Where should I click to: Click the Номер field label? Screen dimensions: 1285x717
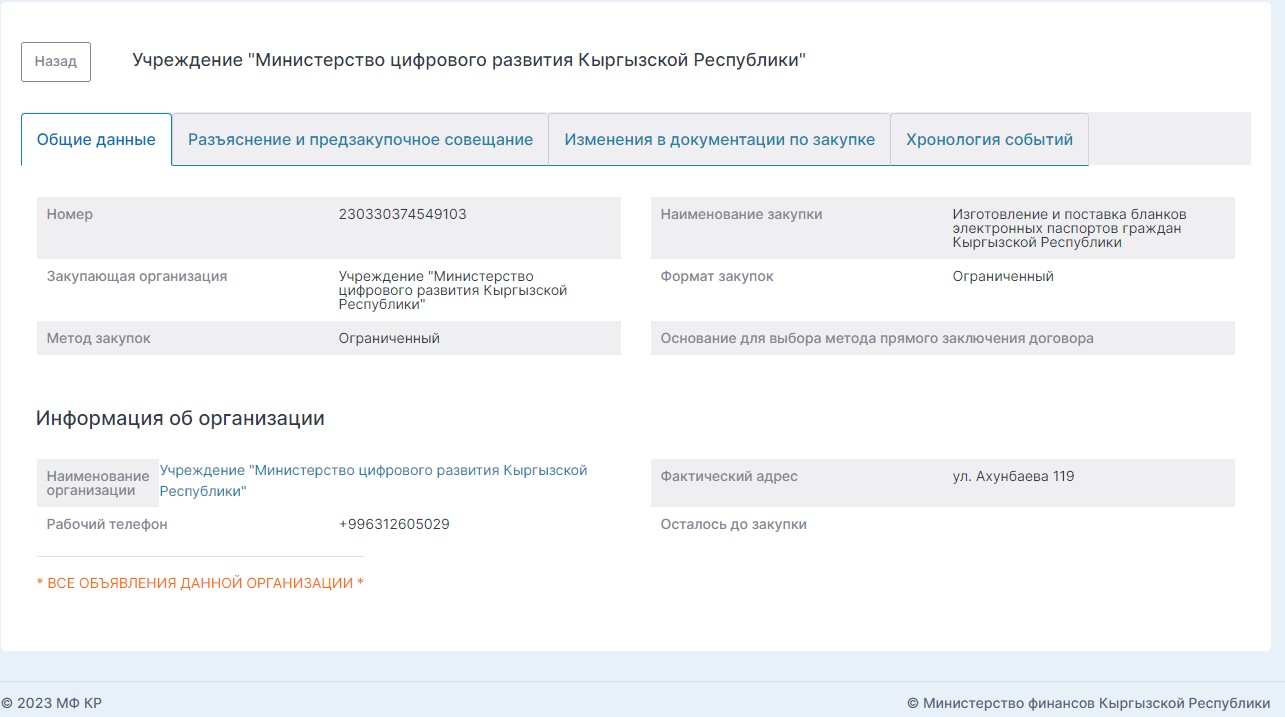(70, 215)
